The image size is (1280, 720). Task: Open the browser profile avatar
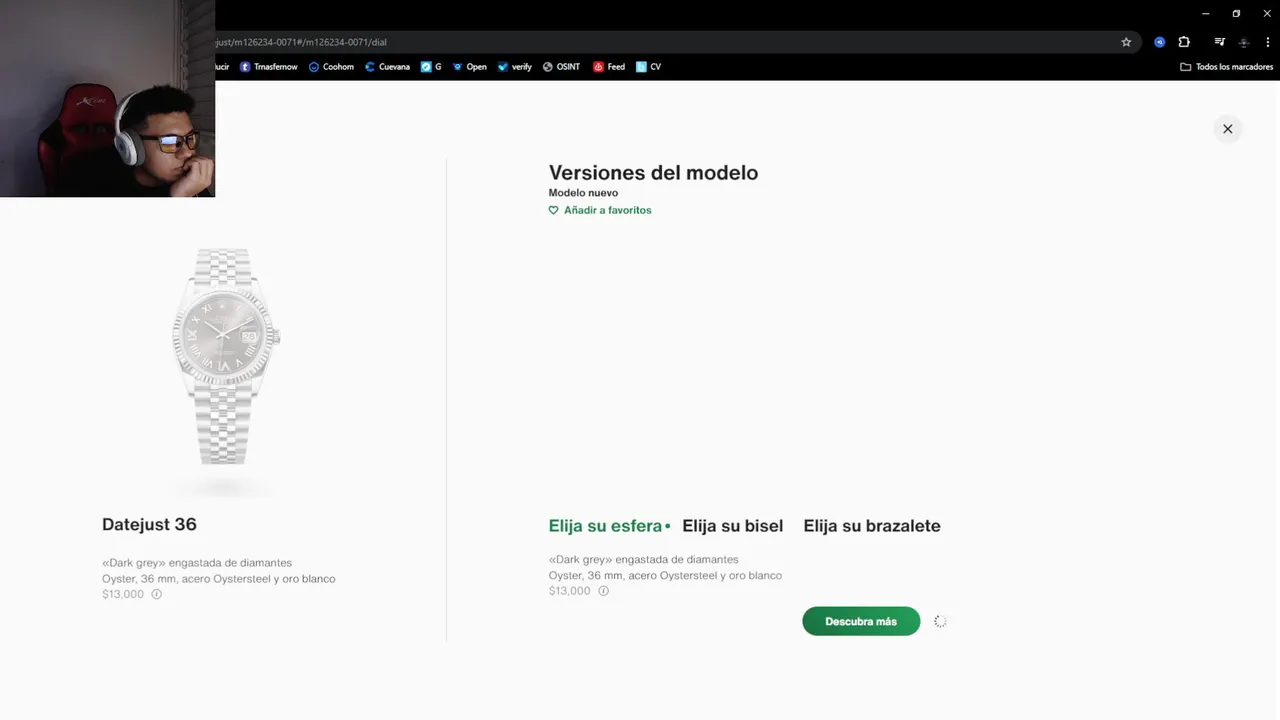pos(1243,42)
